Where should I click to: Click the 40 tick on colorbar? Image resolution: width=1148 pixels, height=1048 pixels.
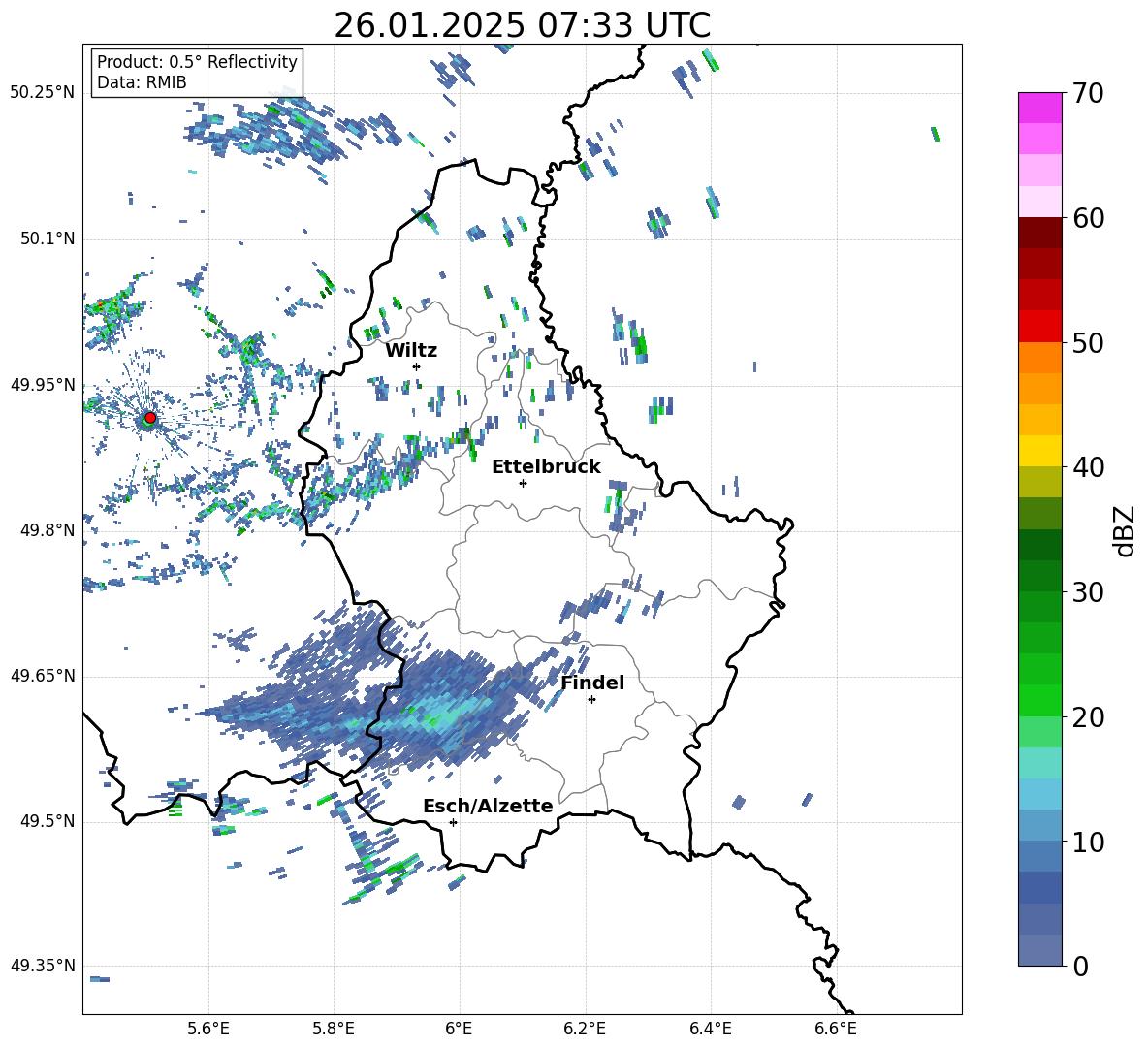1088,467
